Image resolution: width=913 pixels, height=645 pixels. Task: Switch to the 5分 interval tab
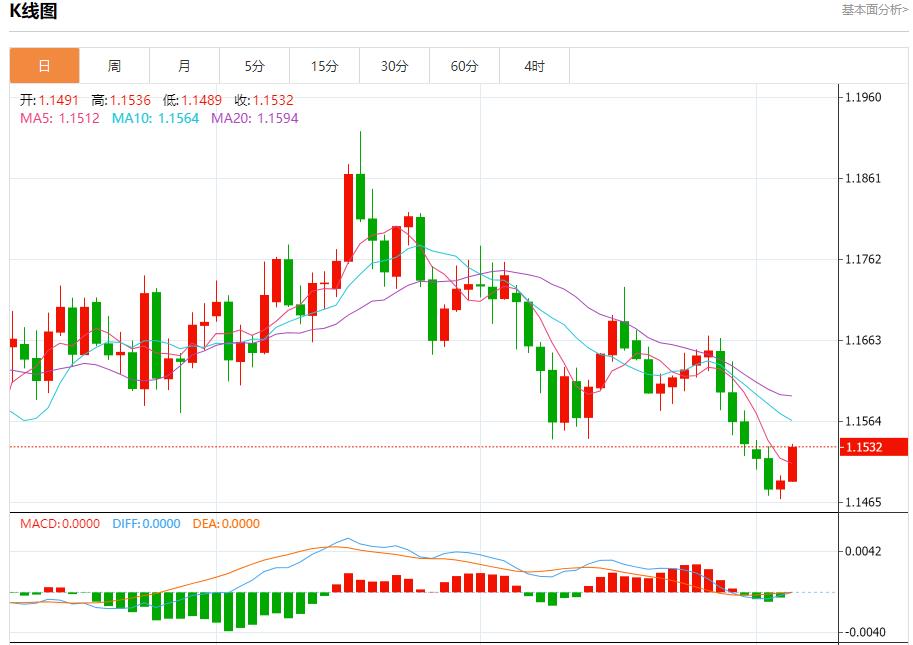[x=254, y=65]
